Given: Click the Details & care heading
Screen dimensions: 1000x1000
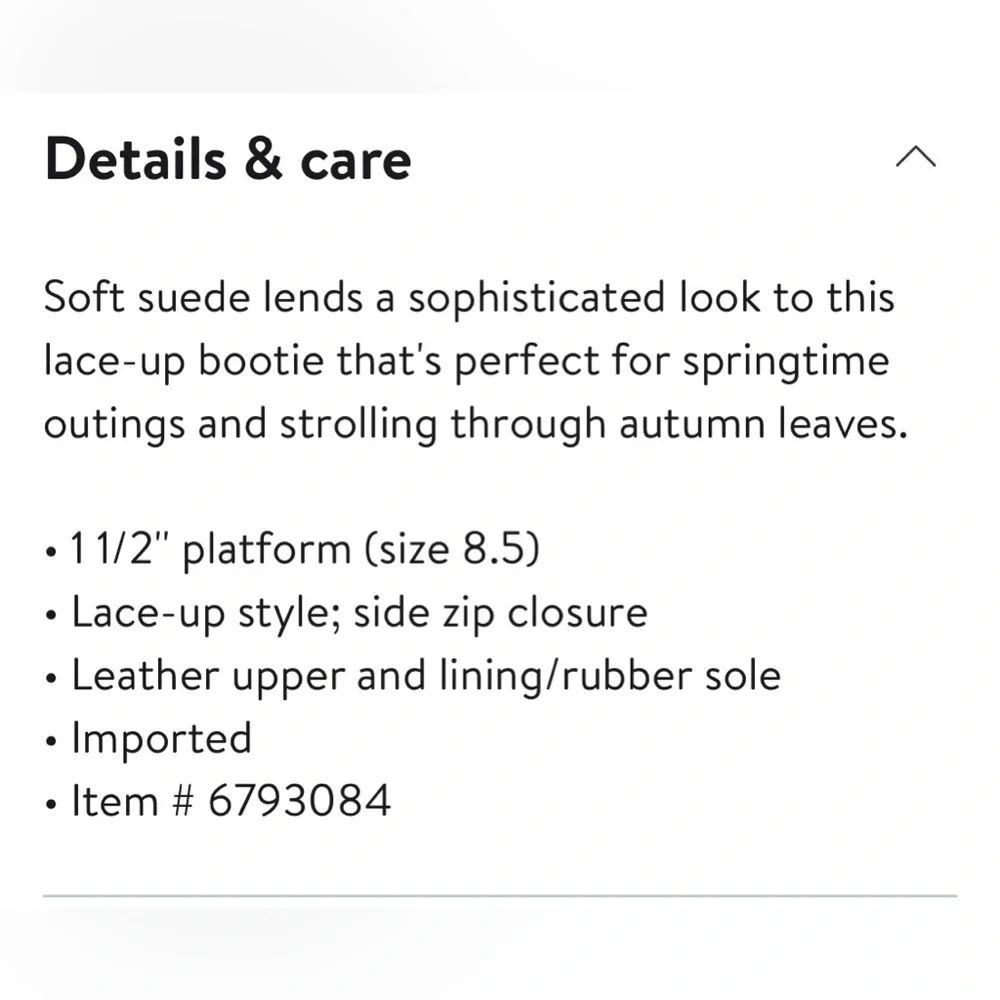Looking at the screenshot, I should 228,160.
